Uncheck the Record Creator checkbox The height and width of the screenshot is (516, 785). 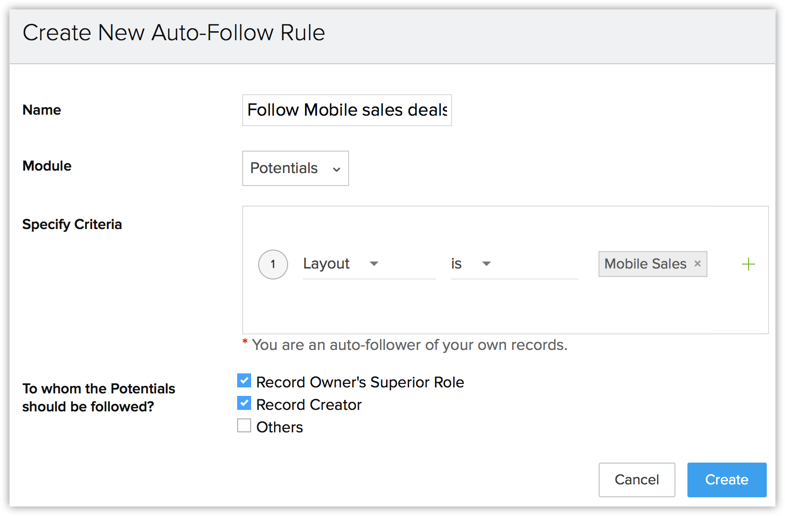(x=244, y=404)
